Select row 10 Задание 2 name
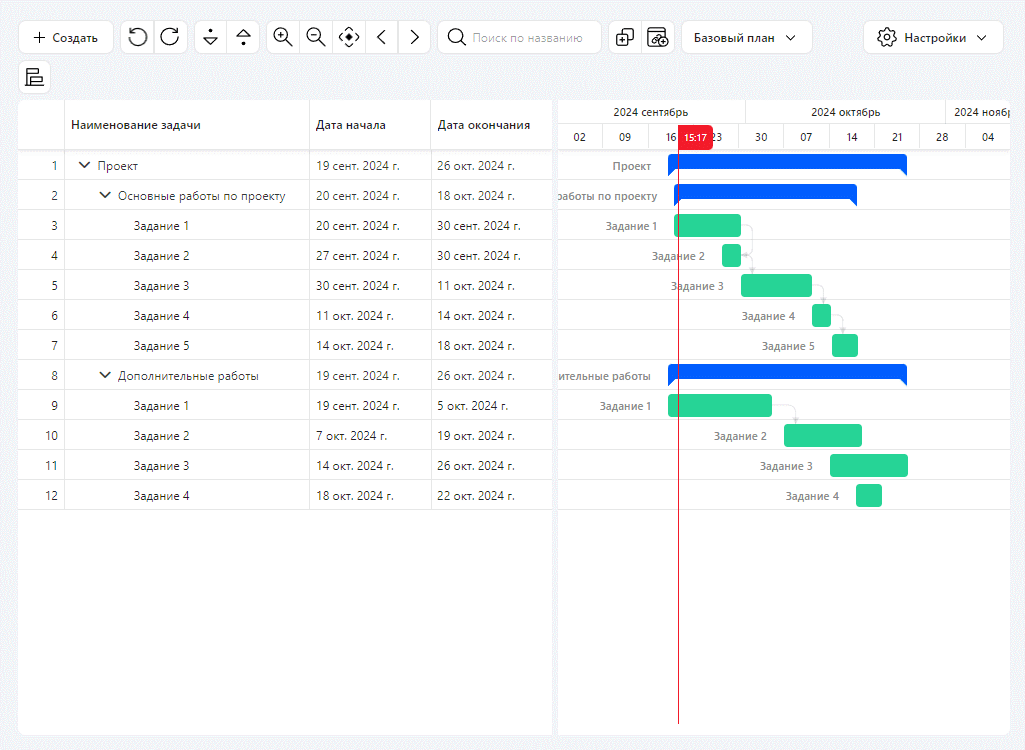 pyautogui.click(x=161, y=435)
